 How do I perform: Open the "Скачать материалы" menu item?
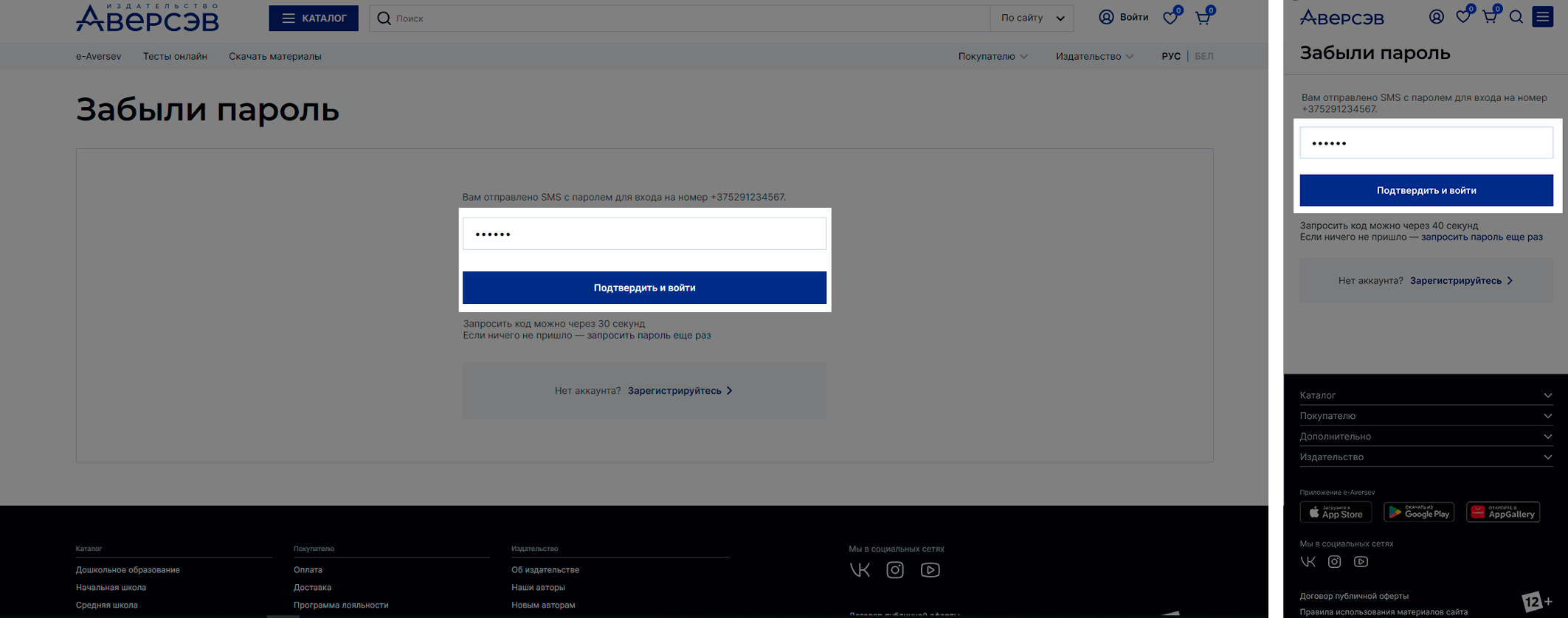(274, 56)
